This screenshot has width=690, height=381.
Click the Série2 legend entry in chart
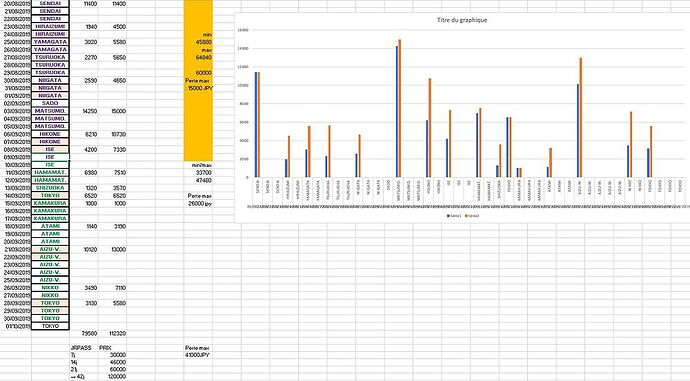[x=471, y=216]
